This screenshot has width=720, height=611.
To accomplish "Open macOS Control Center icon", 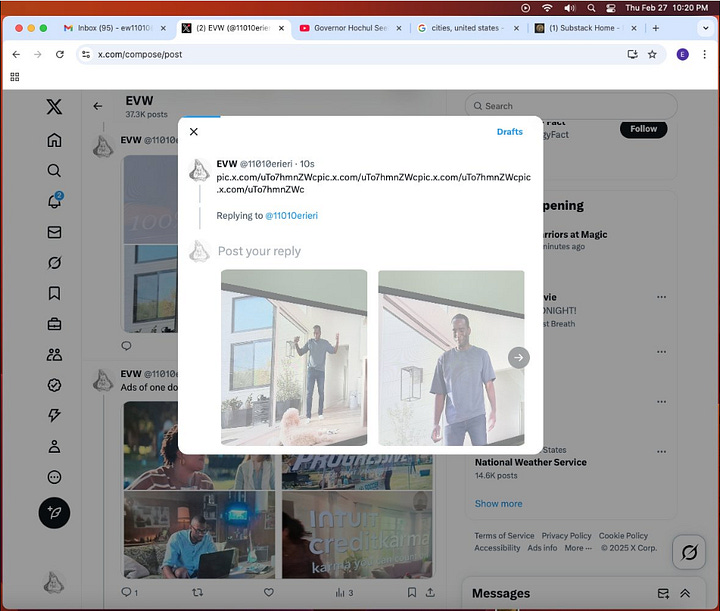I will click(x=611, y=8).
